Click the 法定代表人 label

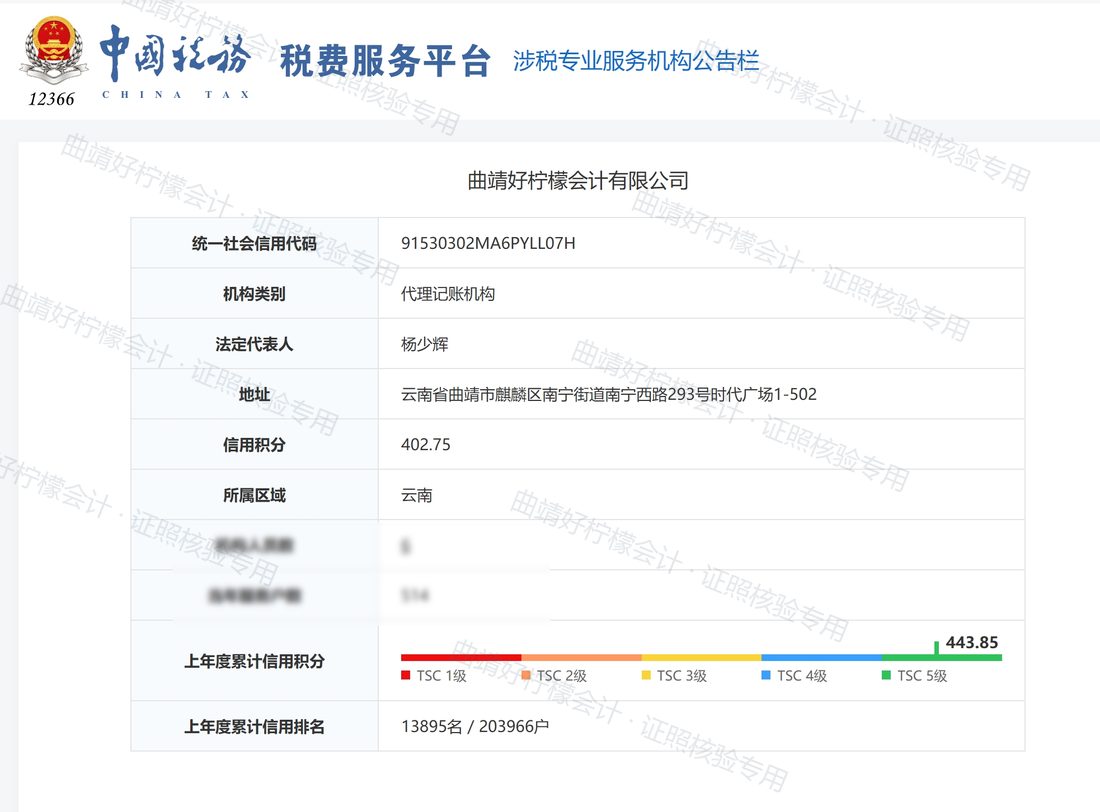point(254,344)
